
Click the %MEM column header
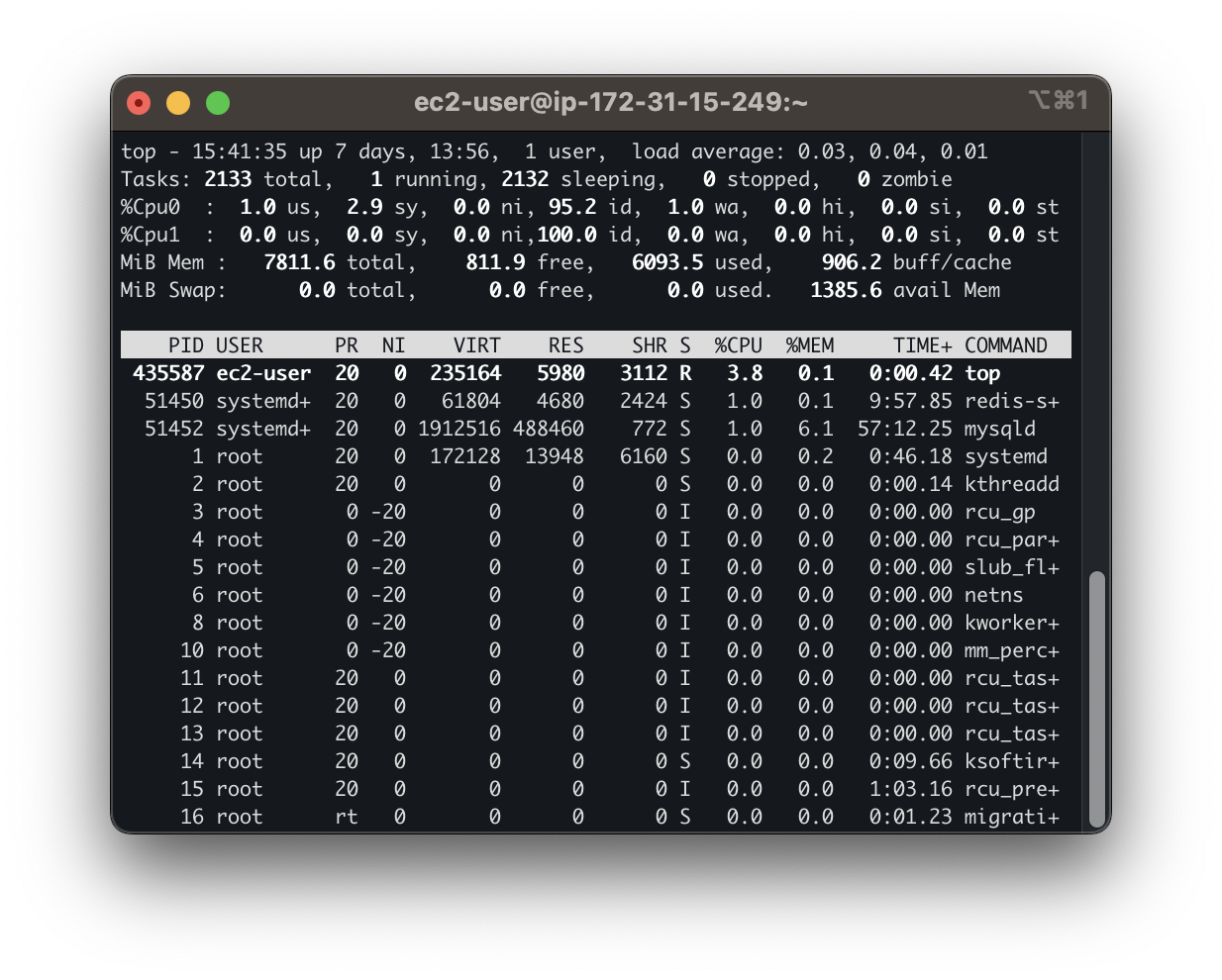[x=810, y=344]
